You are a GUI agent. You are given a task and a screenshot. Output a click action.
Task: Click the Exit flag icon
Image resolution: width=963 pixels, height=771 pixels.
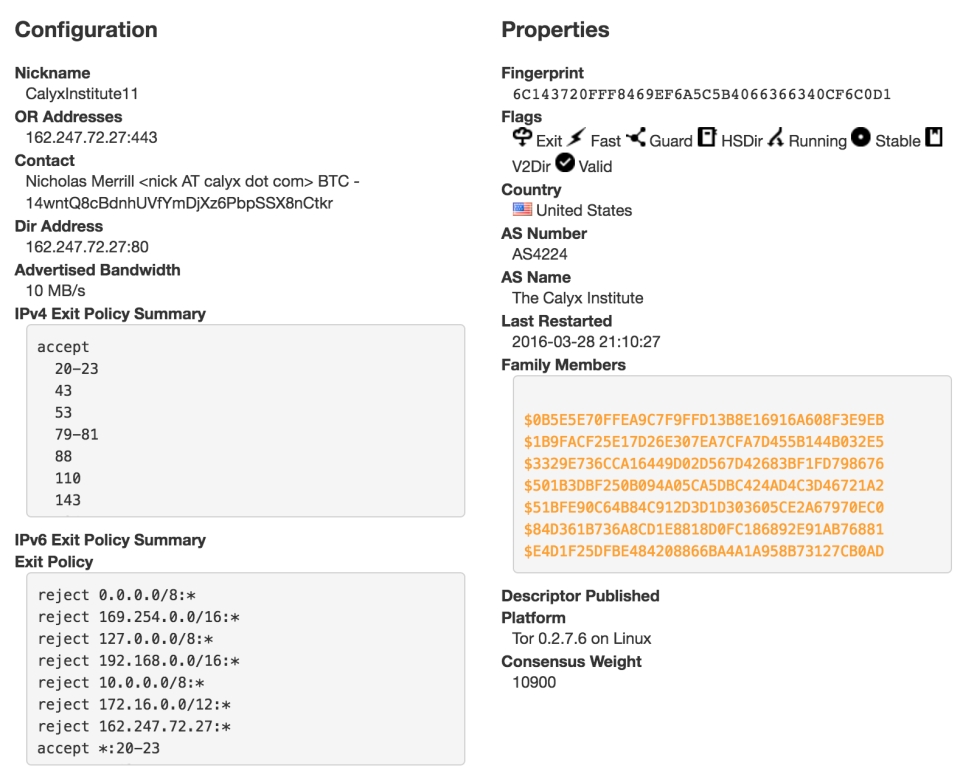pyautogui.click(x=522, y=139)
